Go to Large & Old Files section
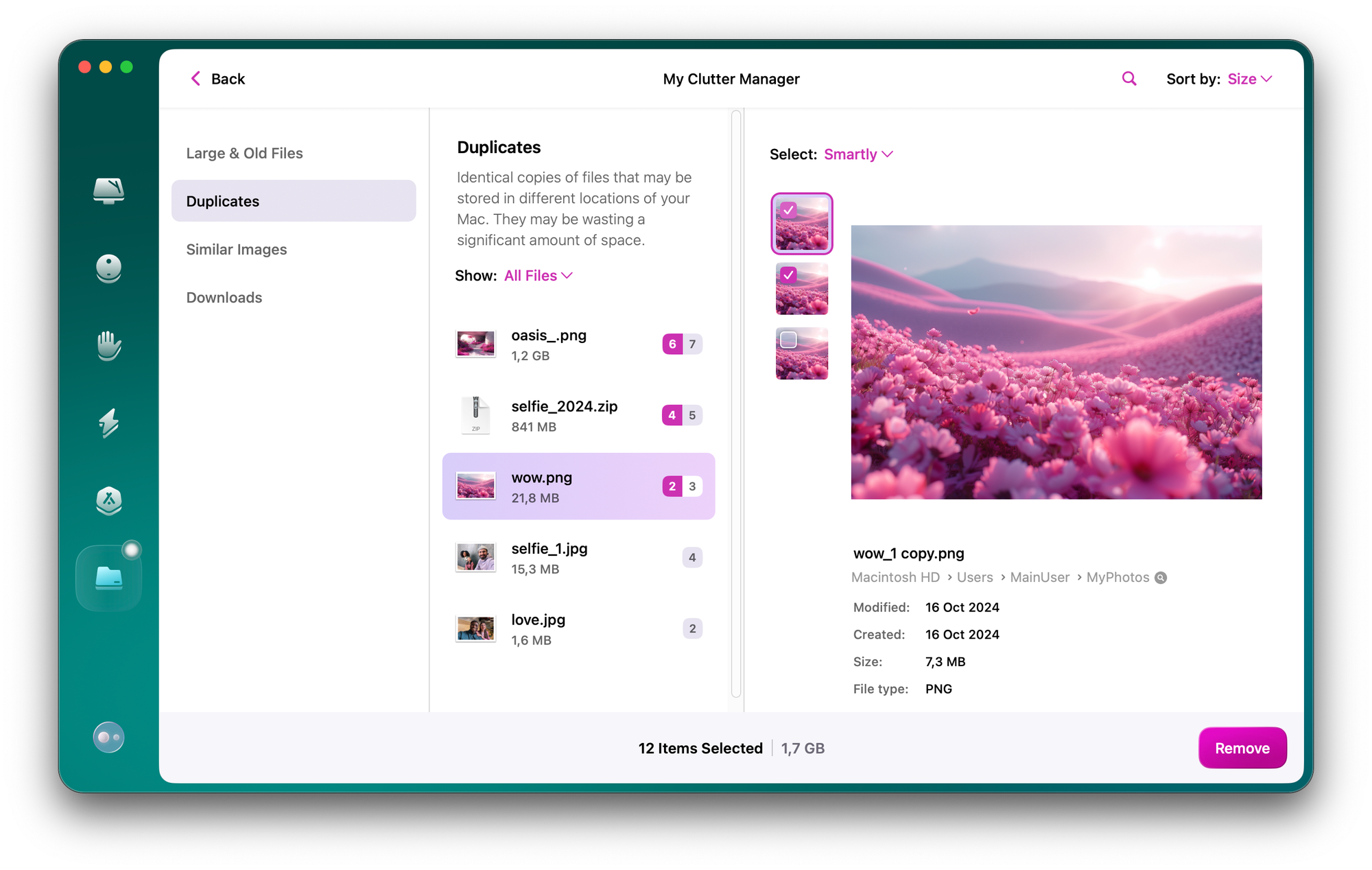This screenshot has width=1372, height=870. click(244, 154)
